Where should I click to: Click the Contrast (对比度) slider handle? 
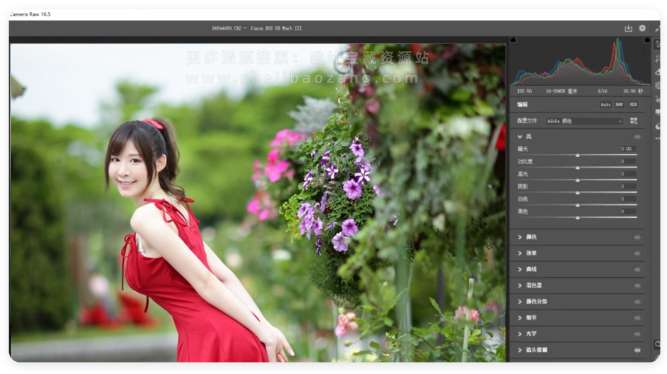(x=578, y=168)
